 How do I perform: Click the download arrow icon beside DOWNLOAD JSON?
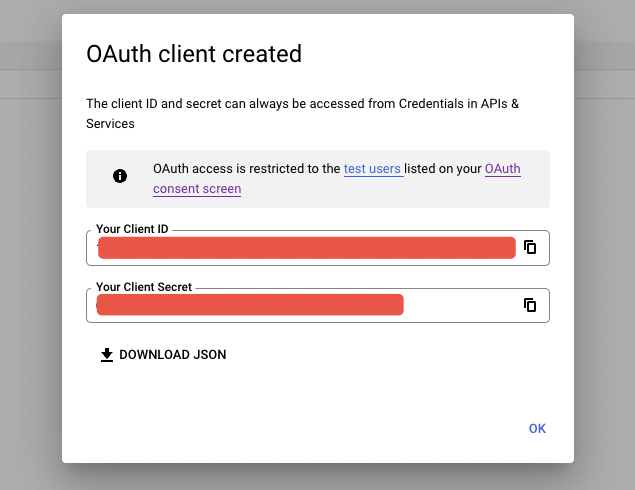point(107,355)
